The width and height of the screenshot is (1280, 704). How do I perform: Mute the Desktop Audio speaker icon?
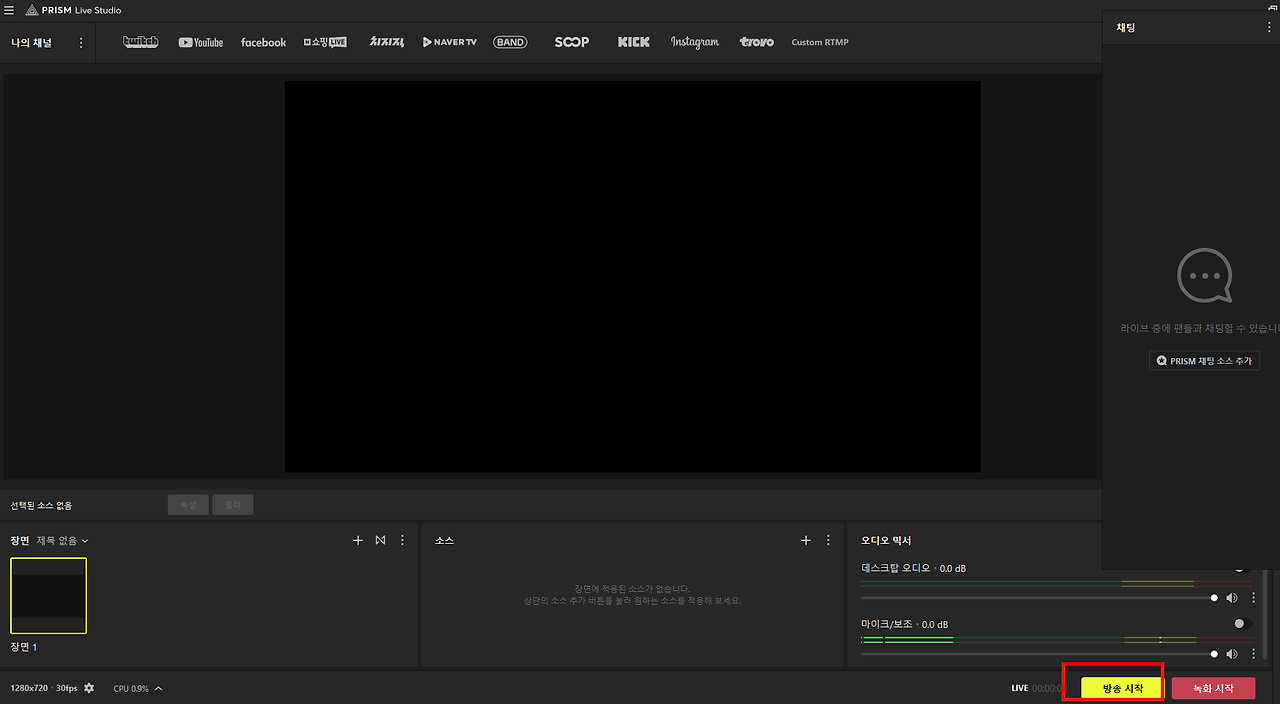click(x=1232, y=598)
